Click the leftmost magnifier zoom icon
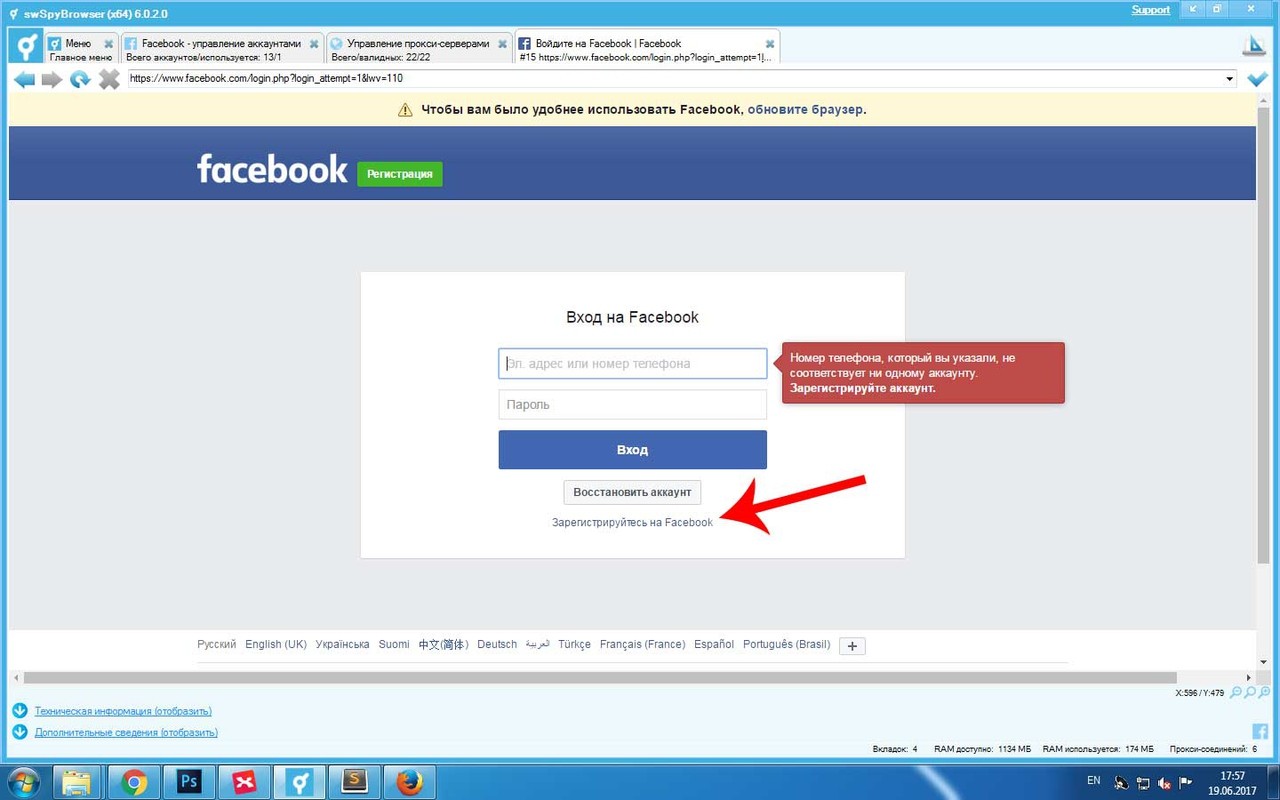Screen dimensions: 1280x800 [1236, 692]
